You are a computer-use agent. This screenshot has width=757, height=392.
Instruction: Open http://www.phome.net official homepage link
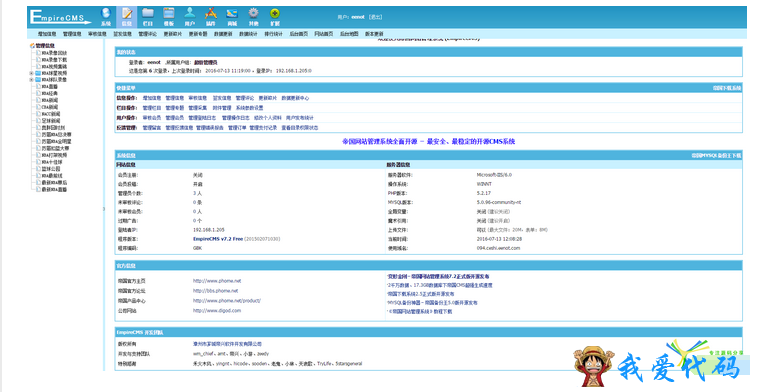click(x=217, y=280)
